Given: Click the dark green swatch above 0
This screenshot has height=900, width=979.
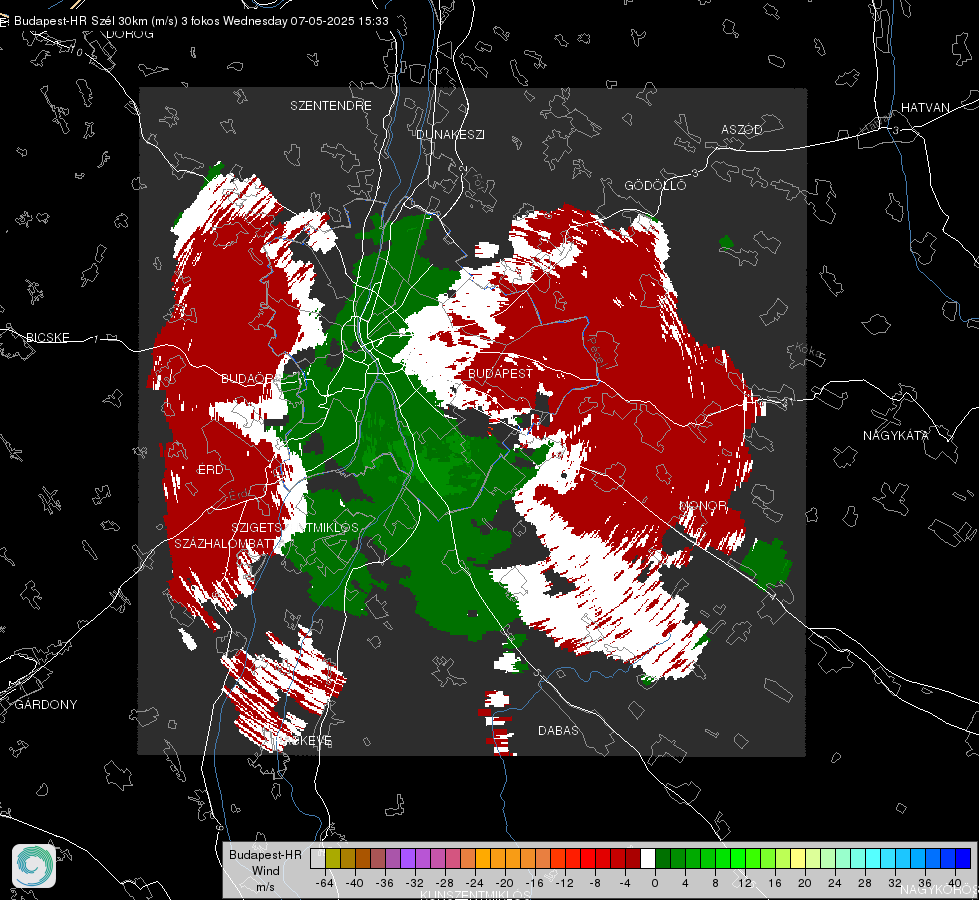Looking at the screenshot, I should pos(663,859).
